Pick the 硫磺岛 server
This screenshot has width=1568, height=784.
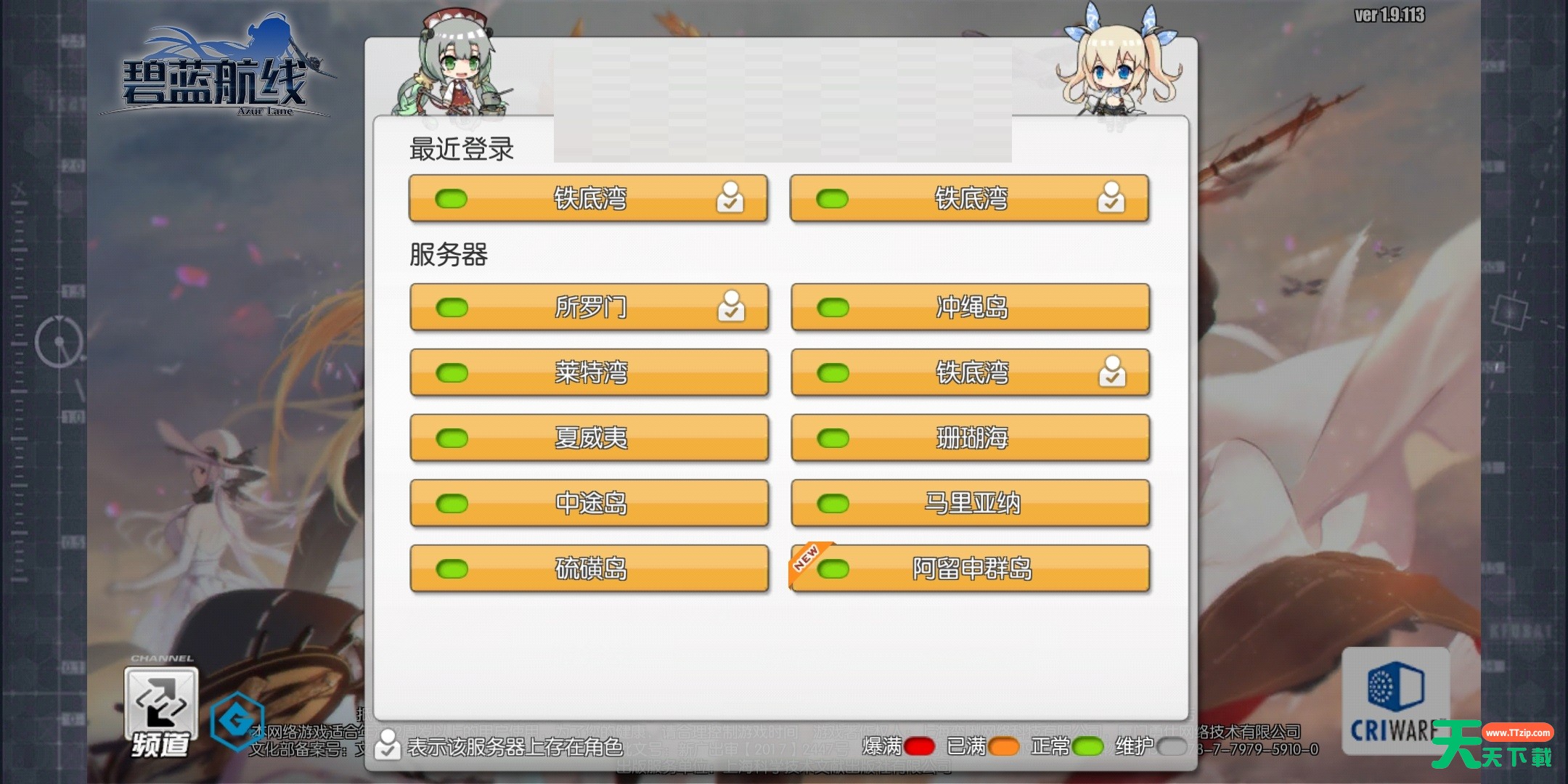[x=589, y=568]
